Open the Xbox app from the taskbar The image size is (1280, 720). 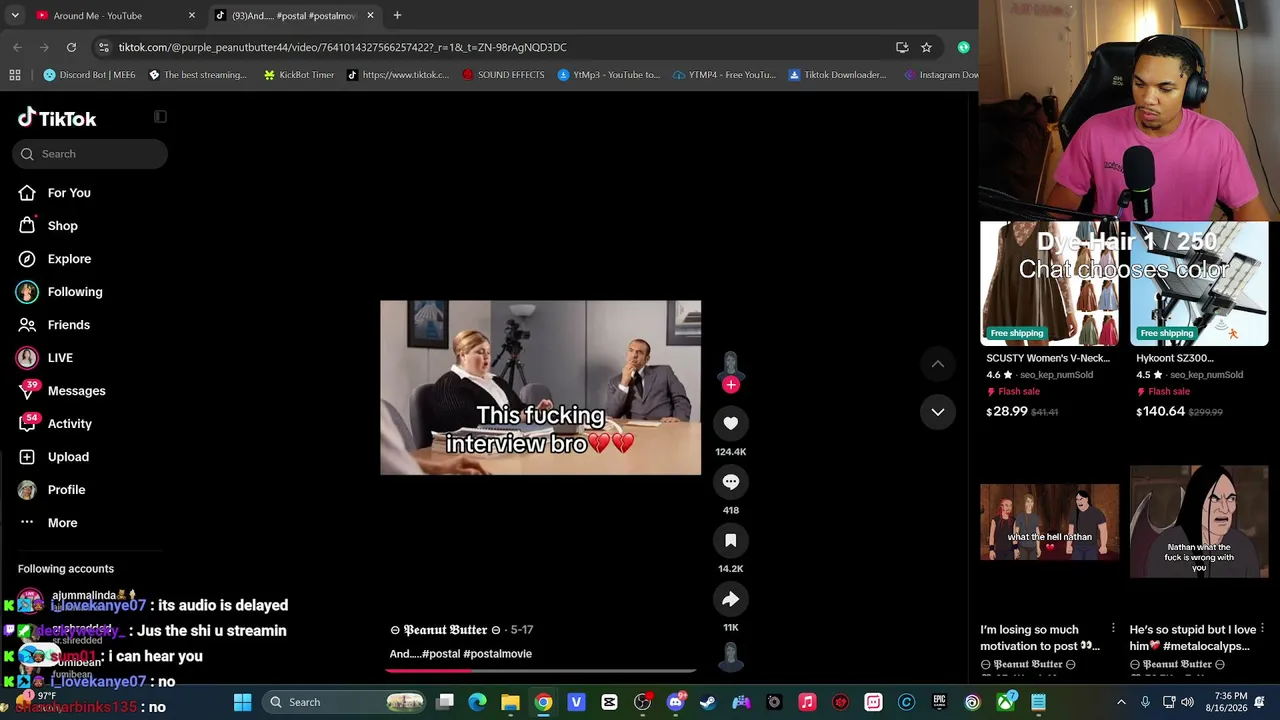point(1005,702)
